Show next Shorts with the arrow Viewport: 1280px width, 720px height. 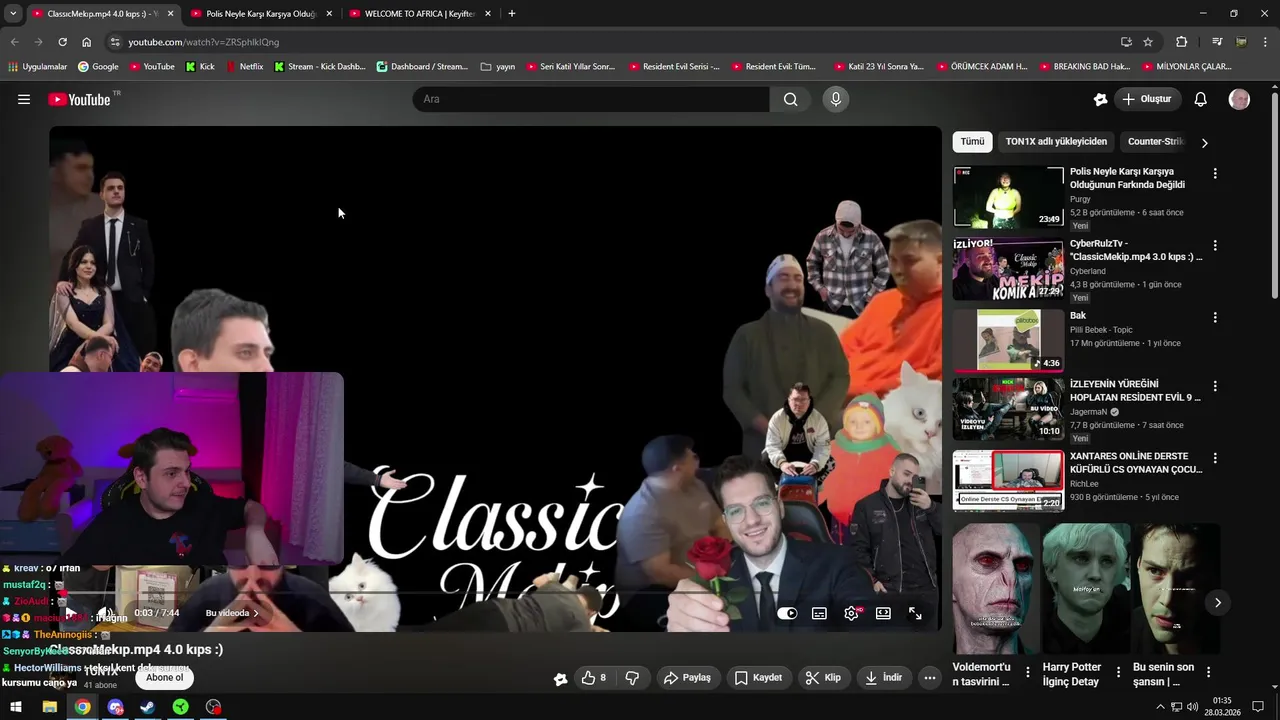[1217, 602]
